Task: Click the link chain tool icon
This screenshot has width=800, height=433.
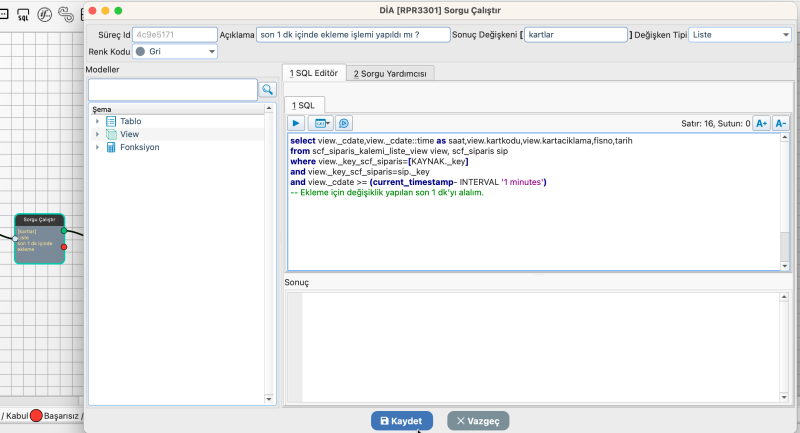Action: coord(66,15)
